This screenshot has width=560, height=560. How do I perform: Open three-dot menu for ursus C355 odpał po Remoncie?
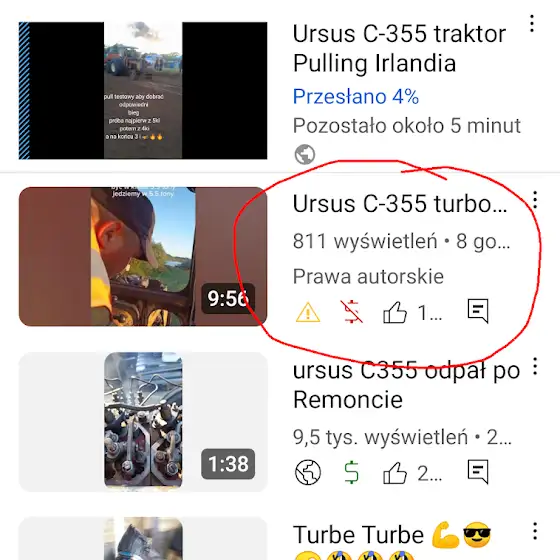point(535,366)
